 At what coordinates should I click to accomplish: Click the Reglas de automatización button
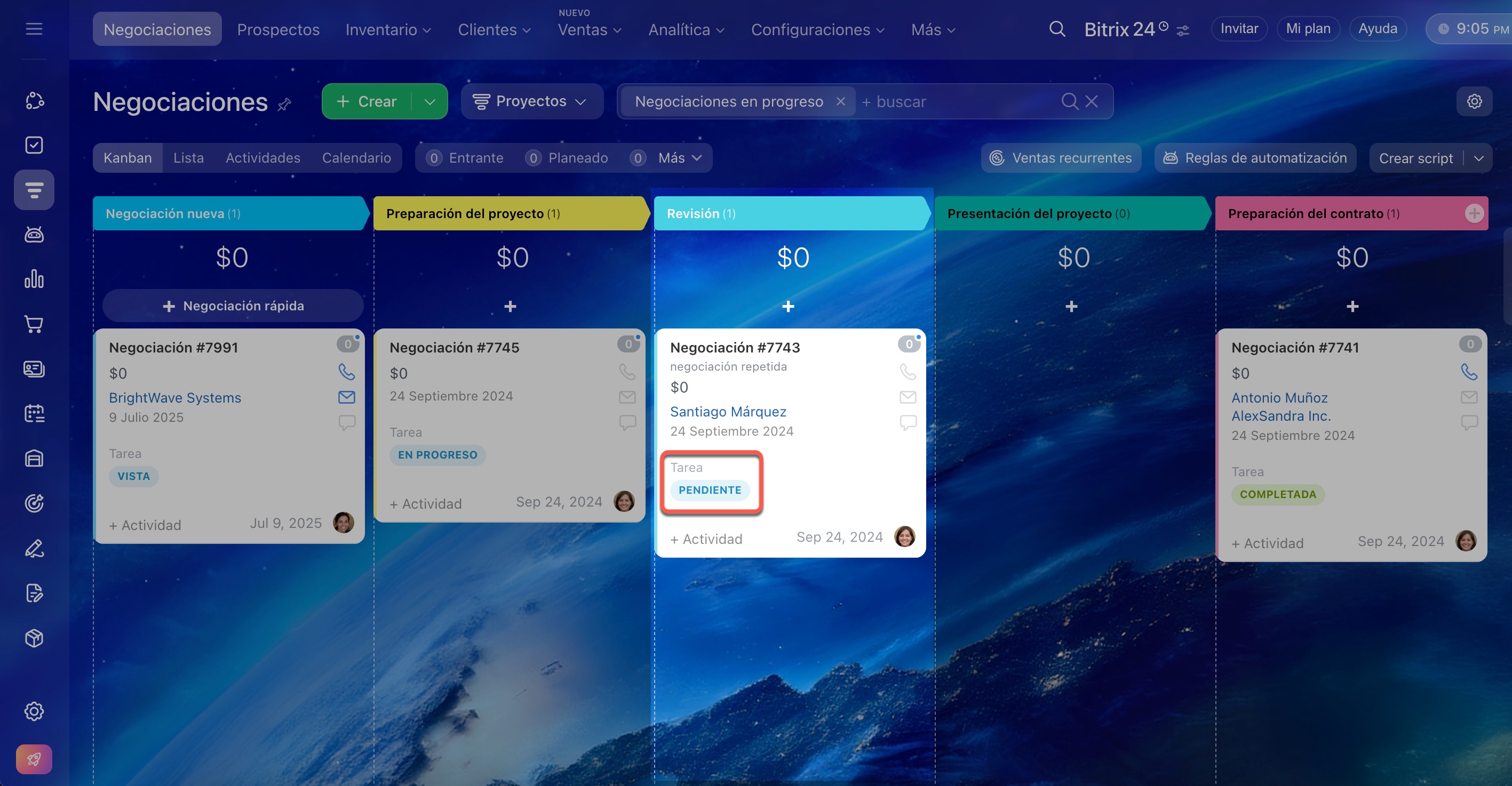1255,158
